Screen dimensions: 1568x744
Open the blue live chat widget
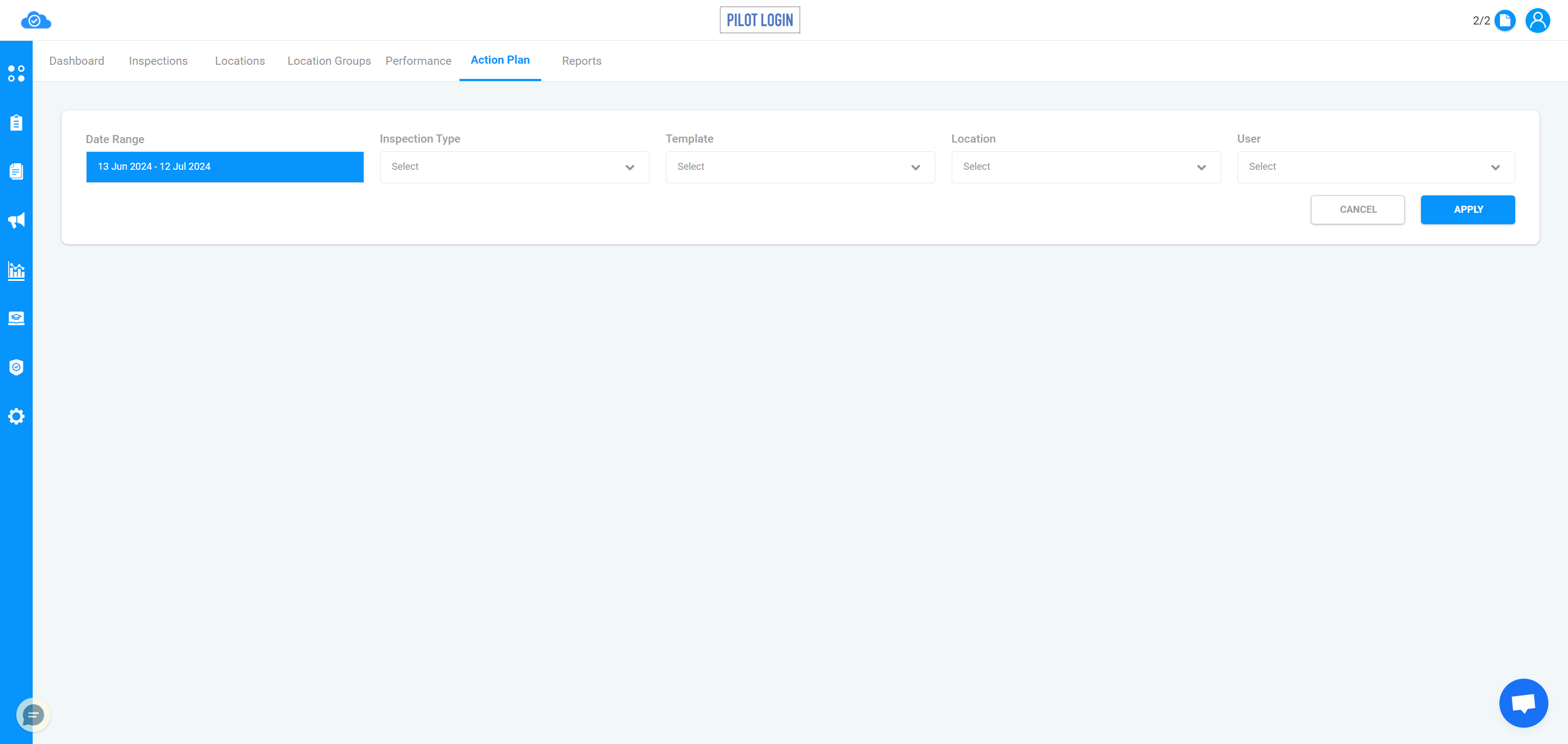click(1523, 703)
